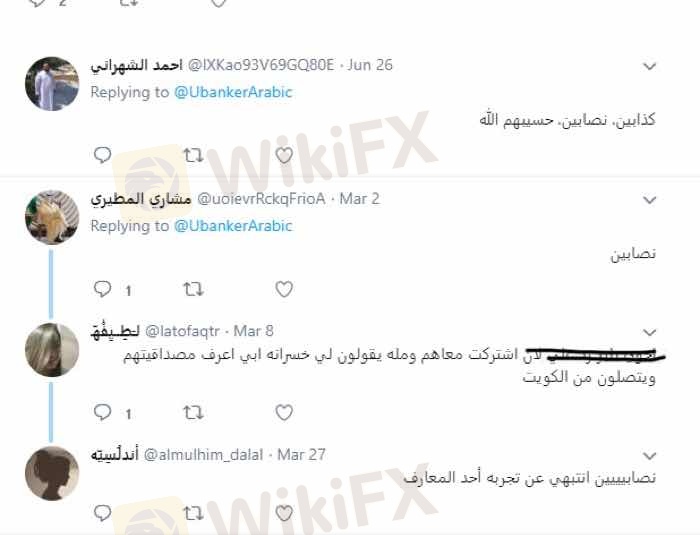700x535 pixels.
Task: Retweet the Jun 26 tweet by @IXKao93V69GQ80E
Action: pyautogui.click(x=193, y=155)
